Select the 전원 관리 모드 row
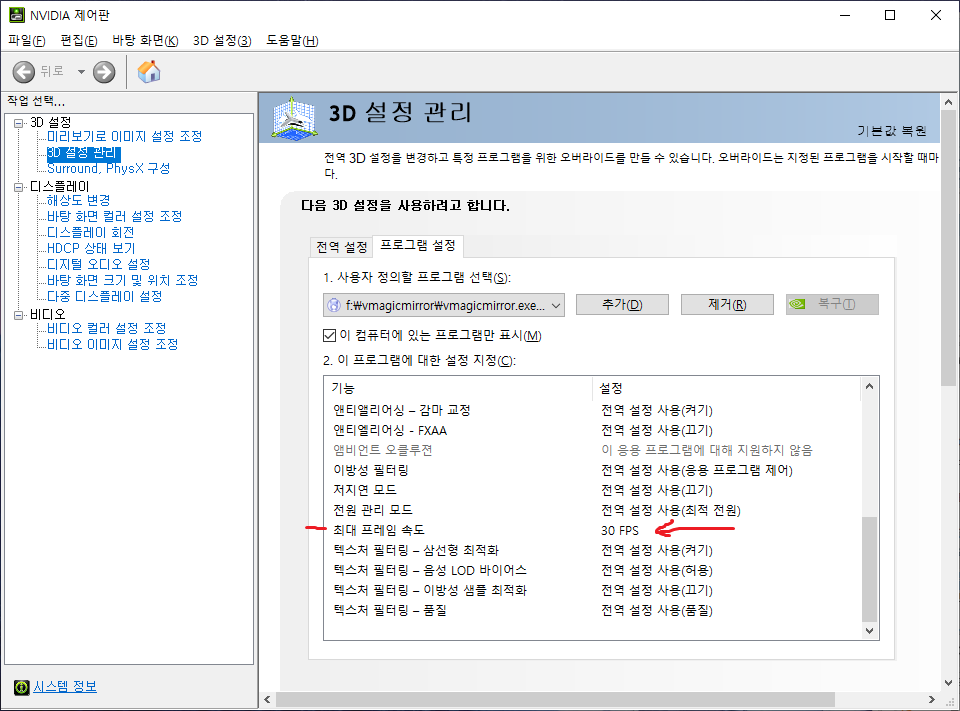Viewport: 960px width, 711px height. [x=593, y=510]
